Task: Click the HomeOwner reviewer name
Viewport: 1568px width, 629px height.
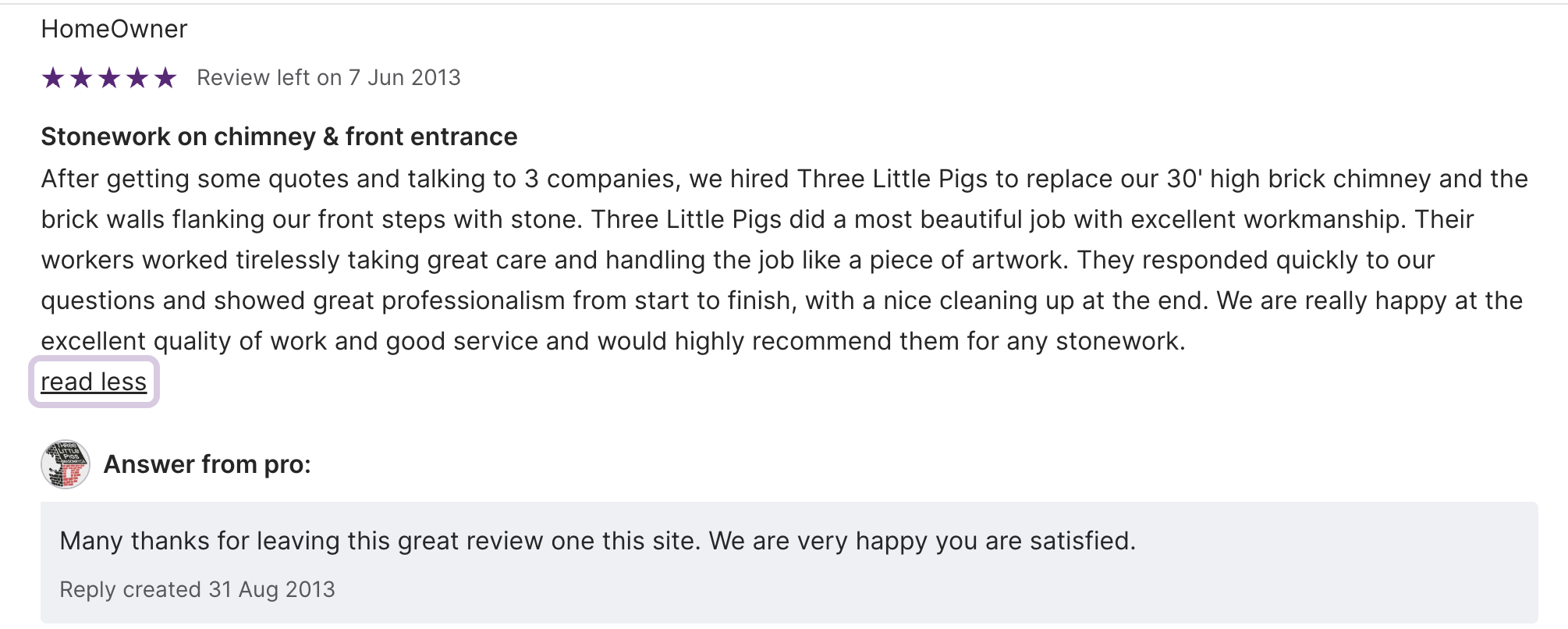Action: (114, 29)
